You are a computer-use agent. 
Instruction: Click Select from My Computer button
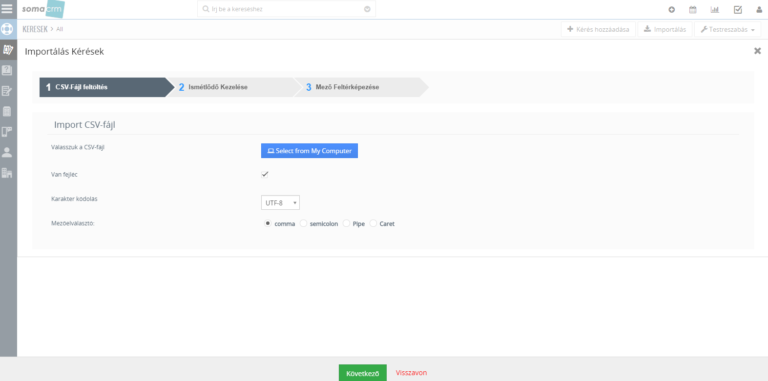coord(310,151)
